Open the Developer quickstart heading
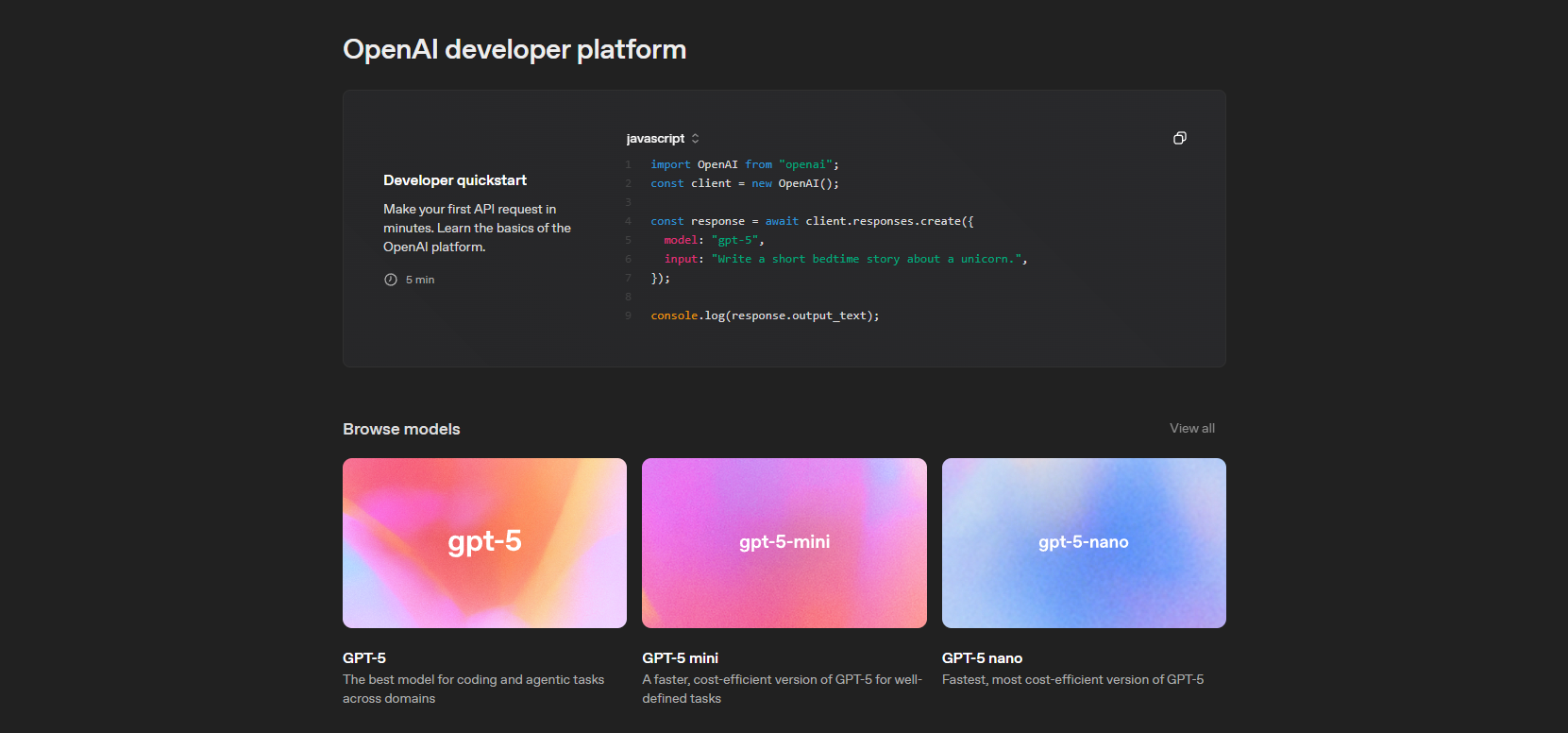 coord(455,180)
